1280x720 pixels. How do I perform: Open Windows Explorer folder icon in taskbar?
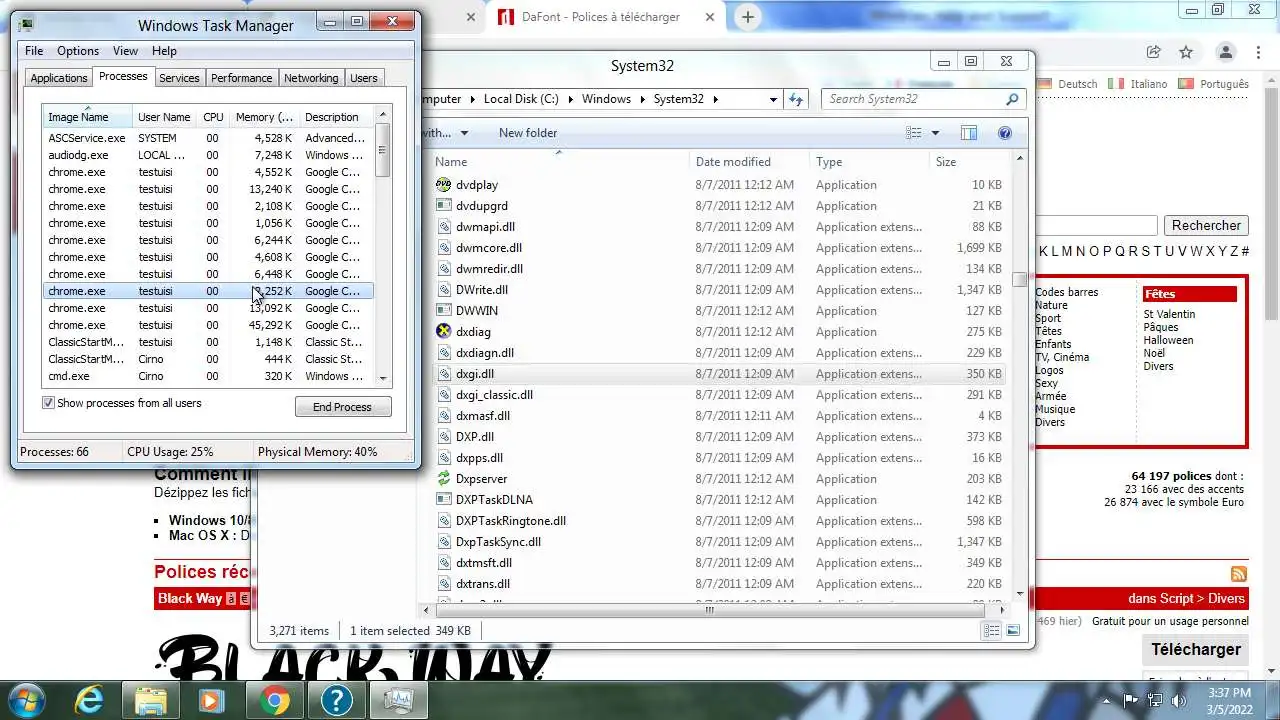click(150, 700)
